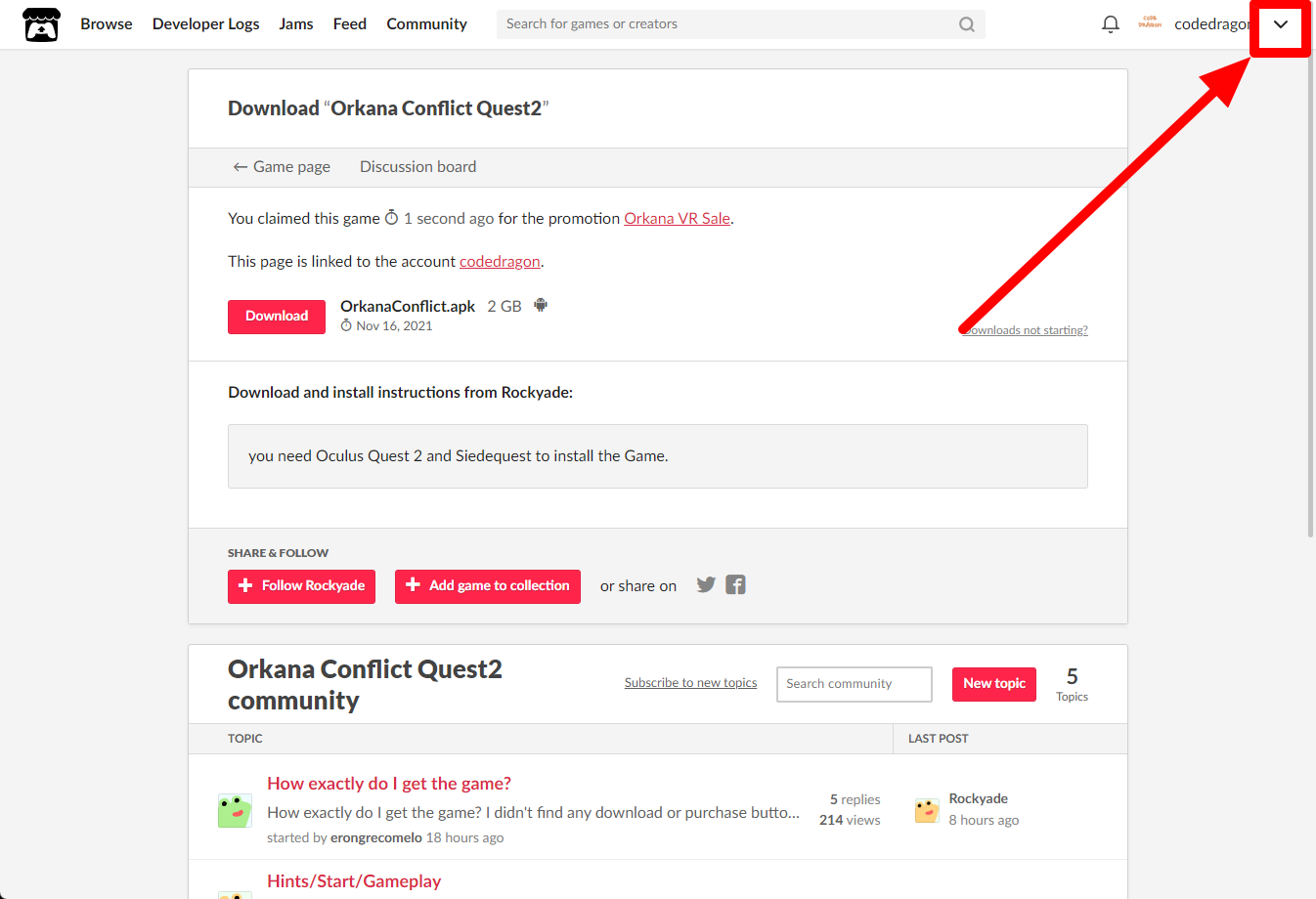Open the Jams page
The width and height of the screenshot is (1316, 899).
point(296,23)
